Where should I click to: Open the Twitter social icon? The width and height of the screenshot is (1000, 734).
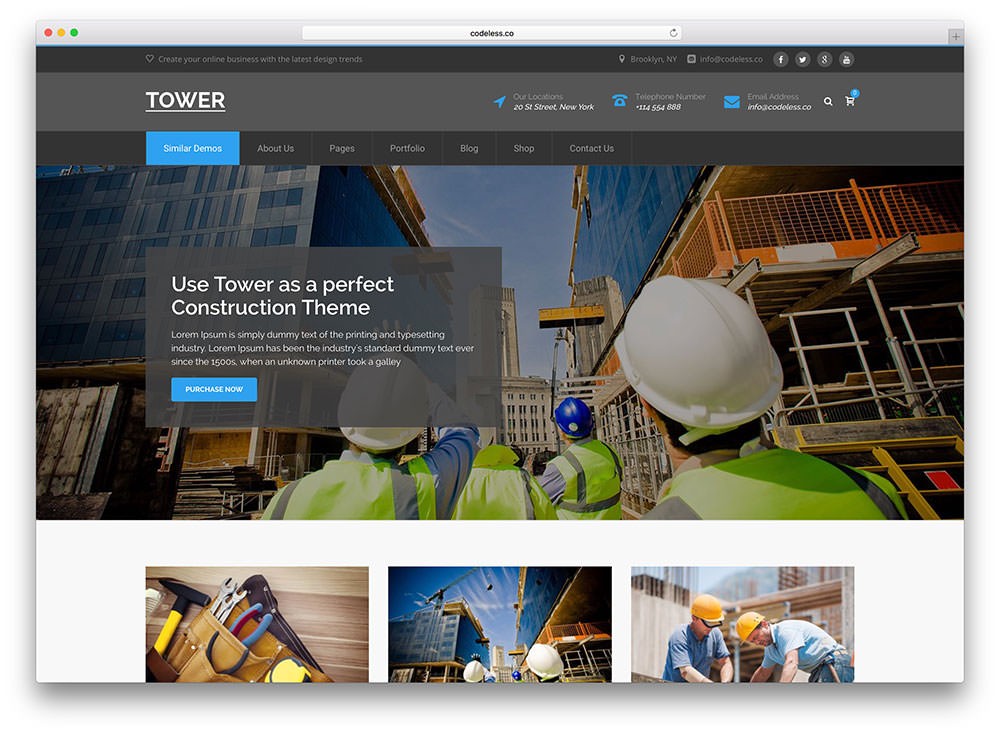(x=802, y=59)
